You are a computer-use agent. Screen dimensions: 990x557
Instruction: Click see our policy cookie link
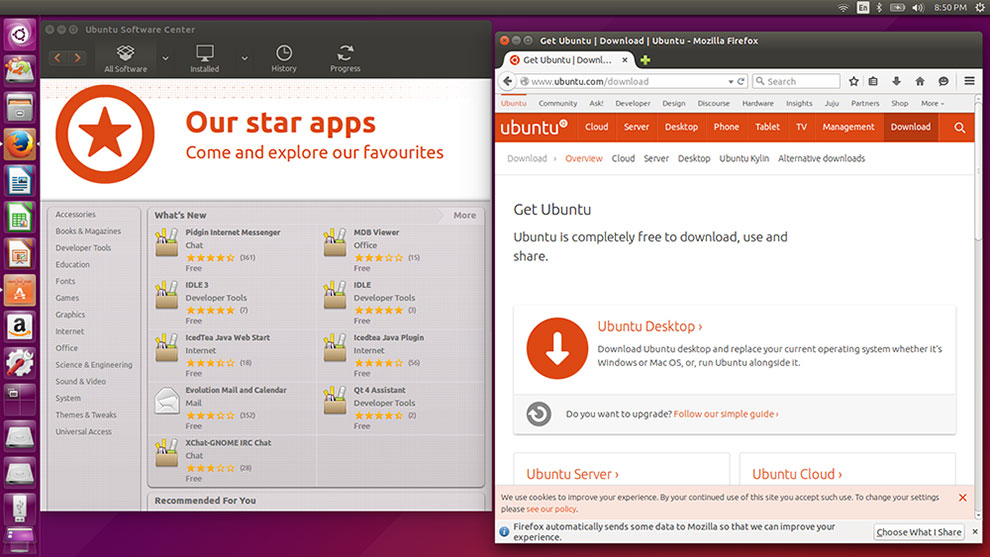click(x=551, y=509)
